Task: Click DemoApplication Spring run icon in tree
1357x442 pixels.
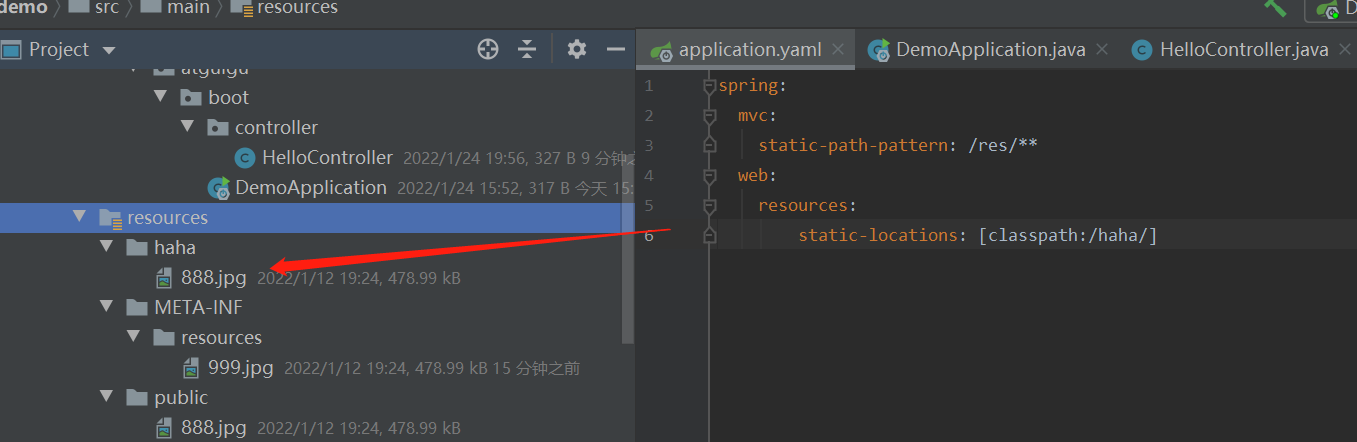Action: 218,187
